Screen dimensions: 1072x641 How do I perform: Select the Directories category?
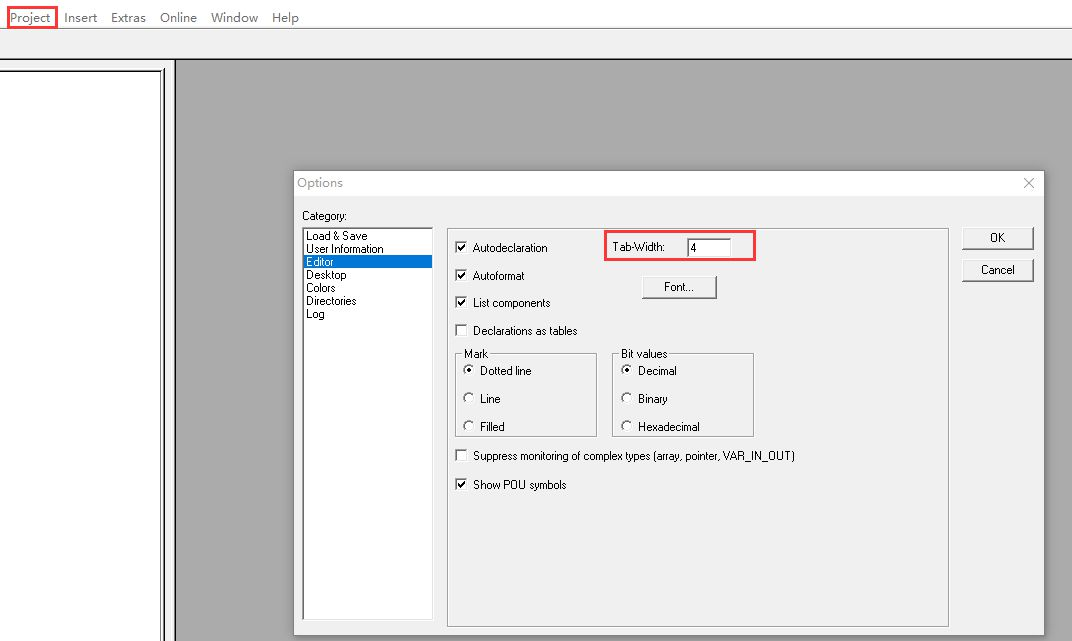[x=367, y=301]
